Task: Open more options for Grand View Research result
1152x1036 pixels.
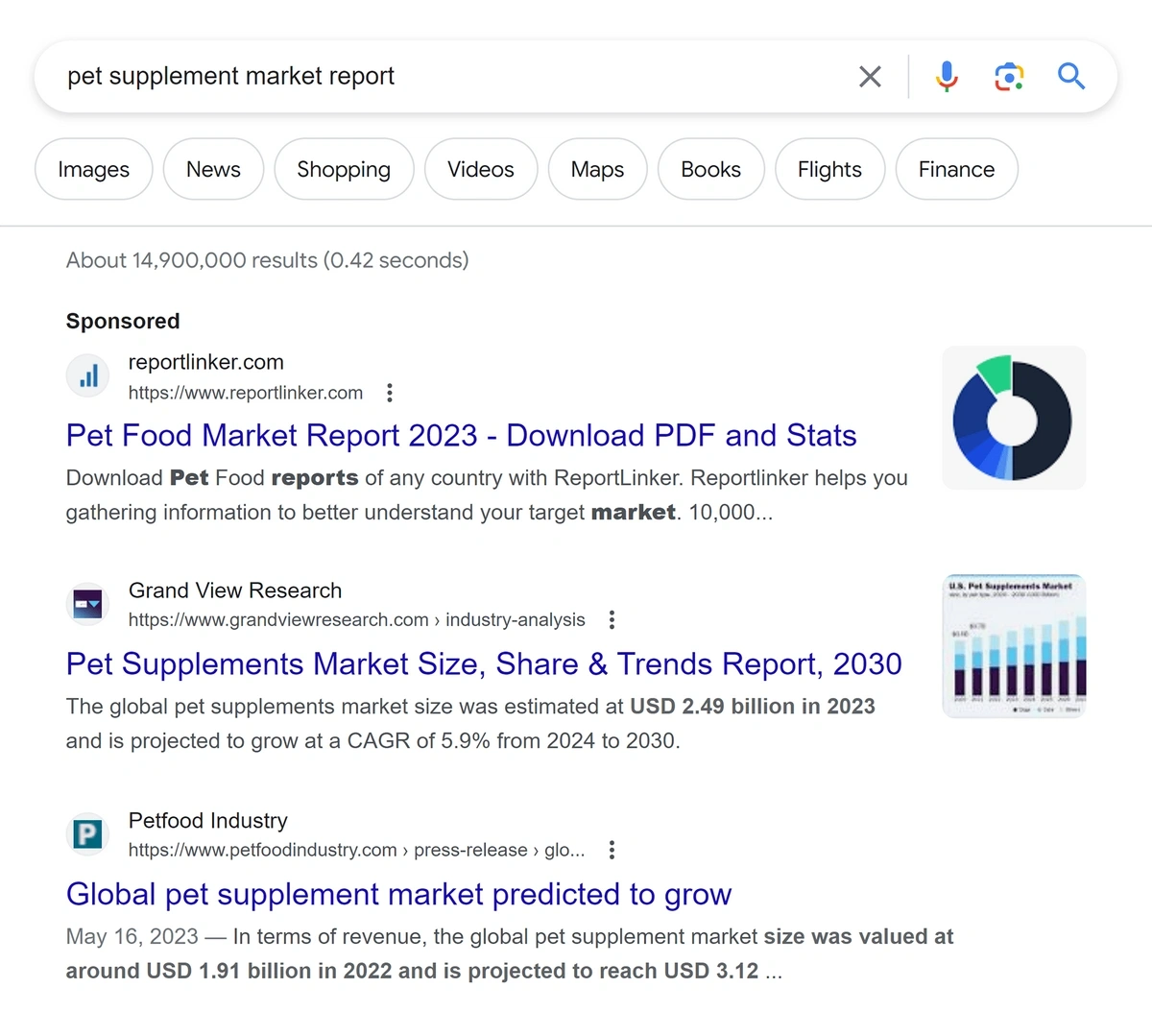Action: pyautogui.click(x=612, y=620)
